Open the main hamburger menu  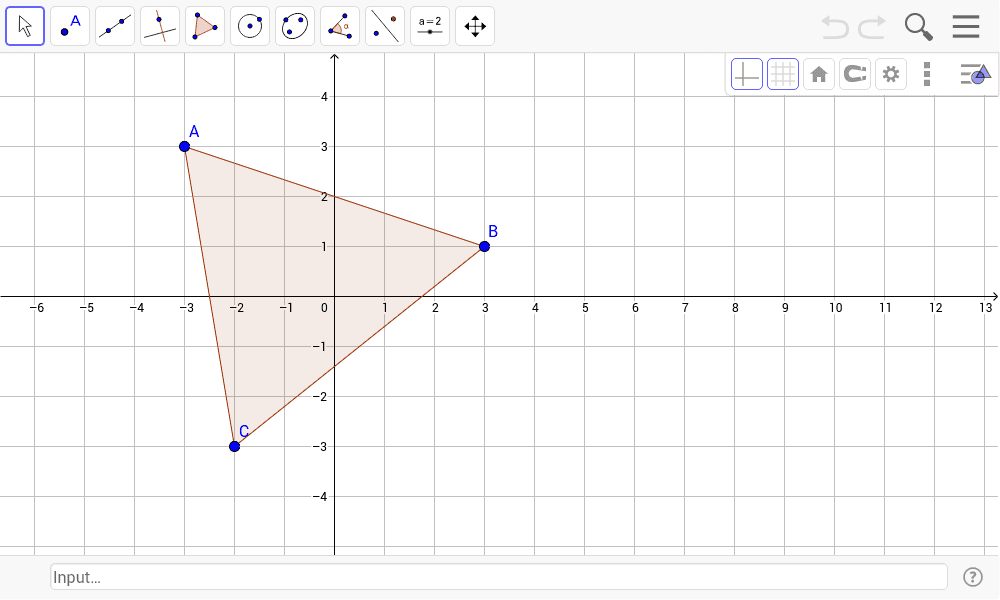(964, 26)
